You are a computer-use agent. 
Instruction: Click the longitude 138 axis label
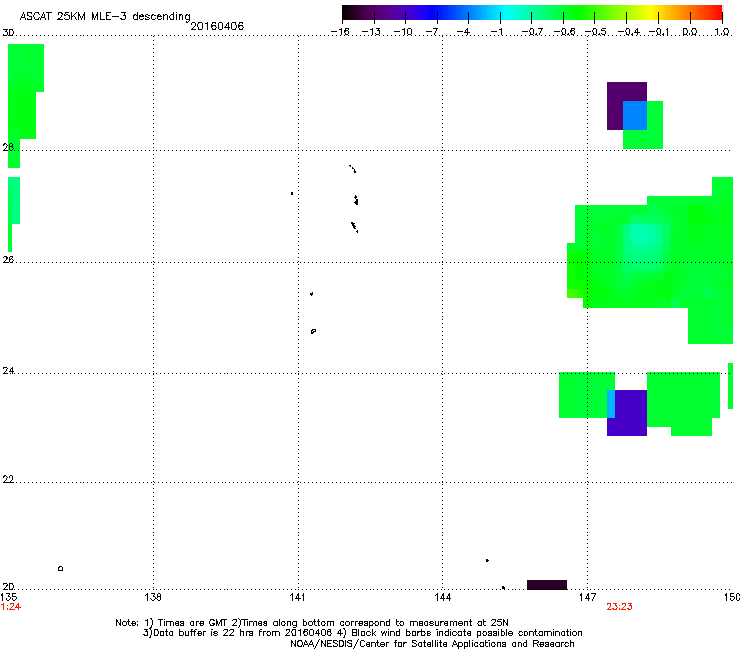click(153, 597)
